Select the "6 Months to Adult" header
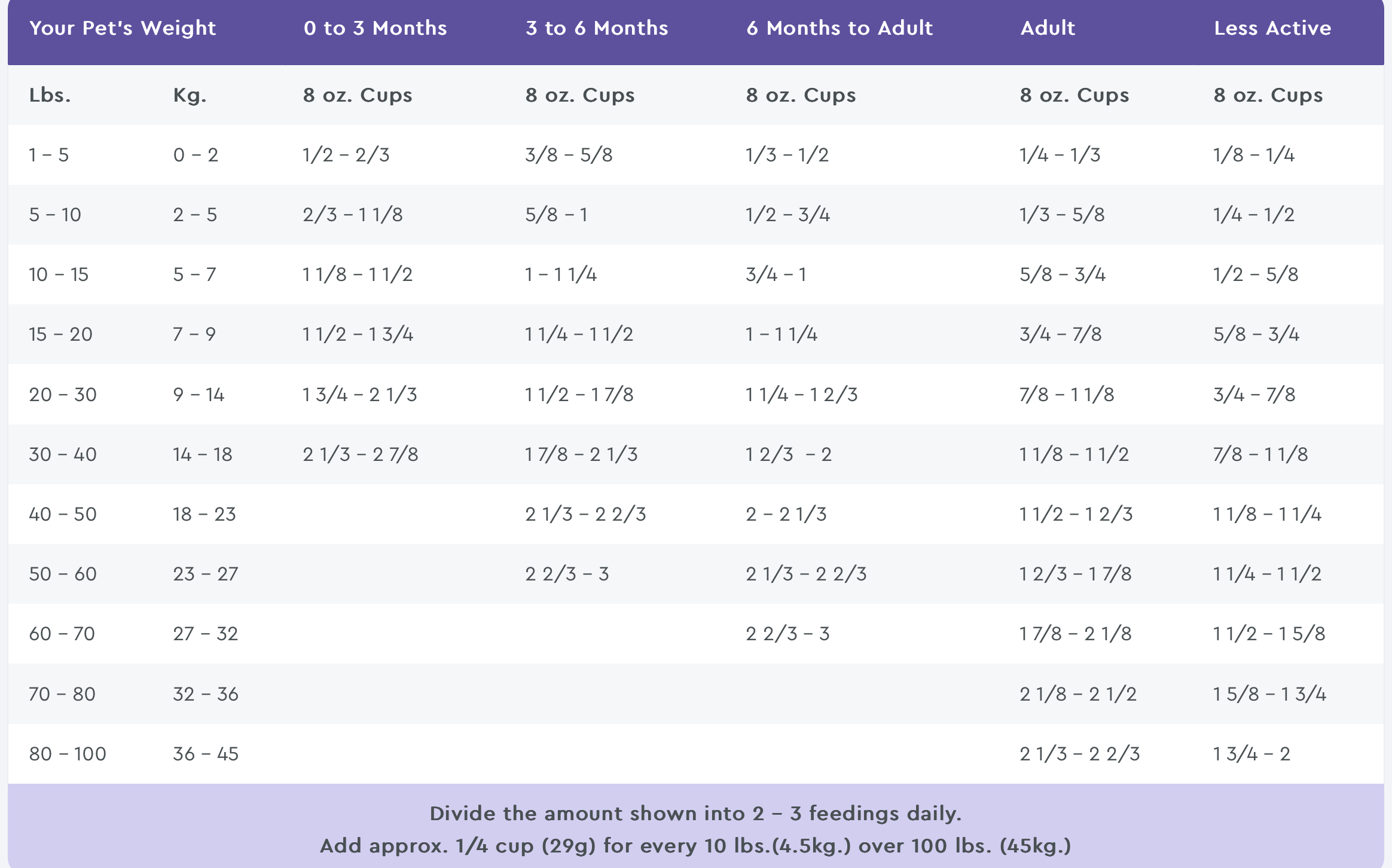 840,28
